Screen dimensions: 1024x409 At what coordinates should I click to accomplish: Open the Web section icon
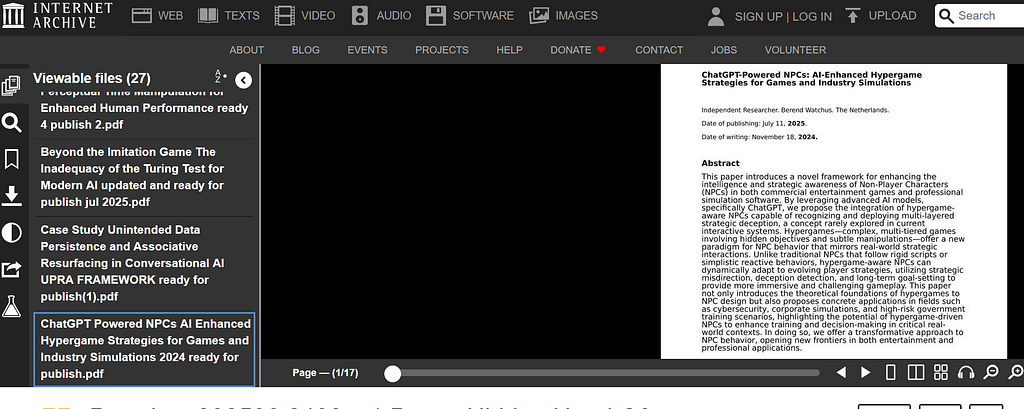pyautogui.click(x=142, y=16)
